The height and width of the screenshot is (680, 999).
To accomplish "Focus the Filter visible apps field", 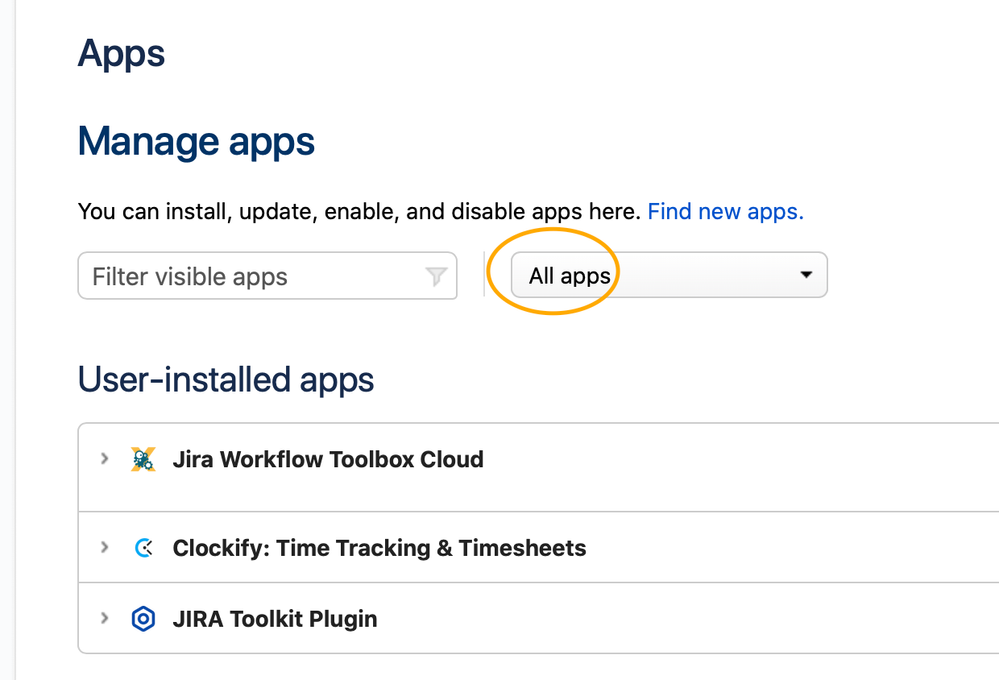I will pyautogui.click(x=267, y=276).
